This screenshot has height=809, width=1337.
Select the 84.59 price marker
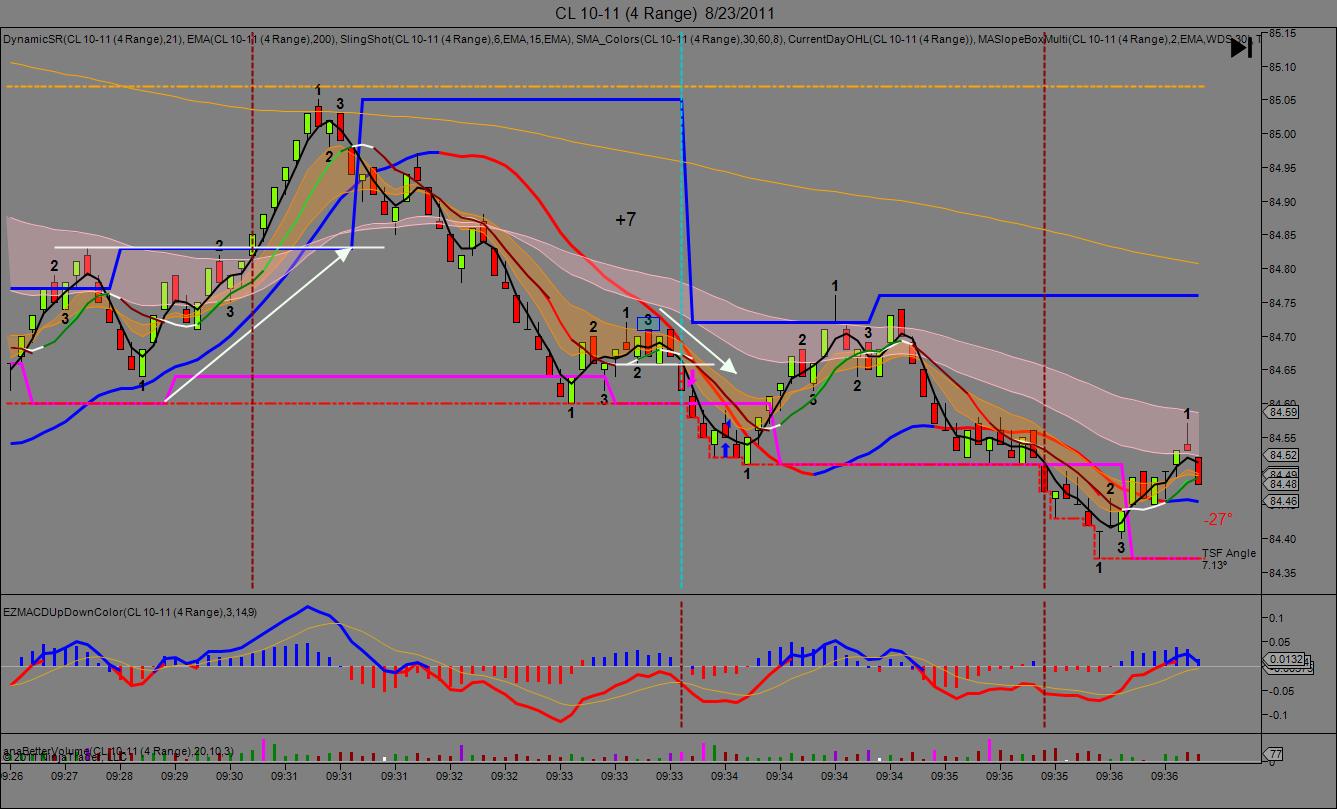pyautogui.click(x=1282, y=411)
